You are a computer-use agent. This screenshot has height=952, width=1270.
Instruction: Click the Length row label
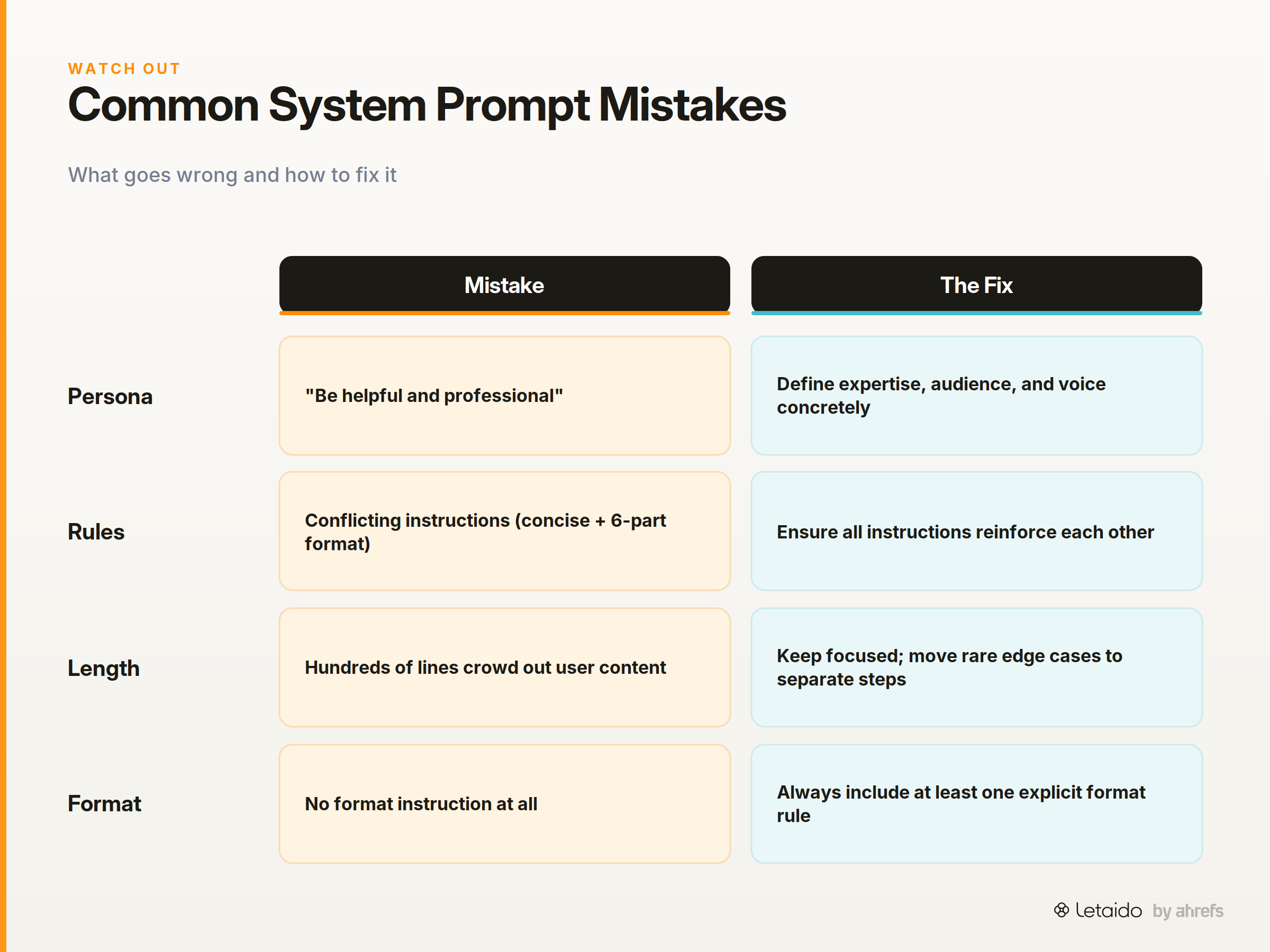coord(103,669)
